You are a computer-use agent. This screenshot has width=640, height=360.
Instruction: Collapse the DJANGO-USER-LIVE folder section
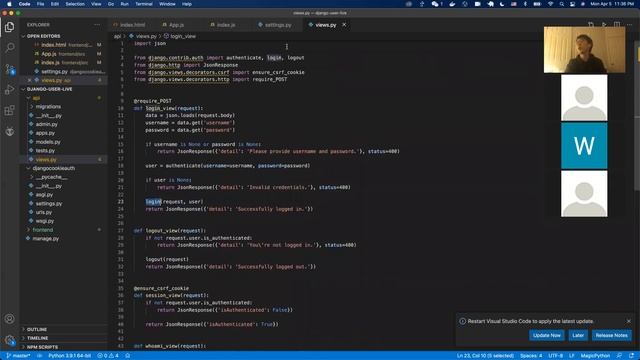49,89
